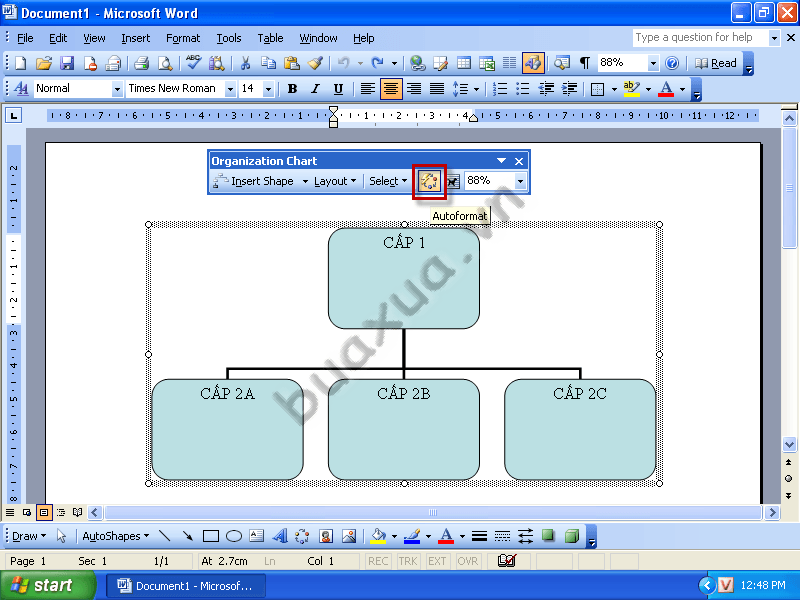This screenshot has width=800, height=600.
Task: Open a file with the Open folder icon
Action: click(44, 63)
